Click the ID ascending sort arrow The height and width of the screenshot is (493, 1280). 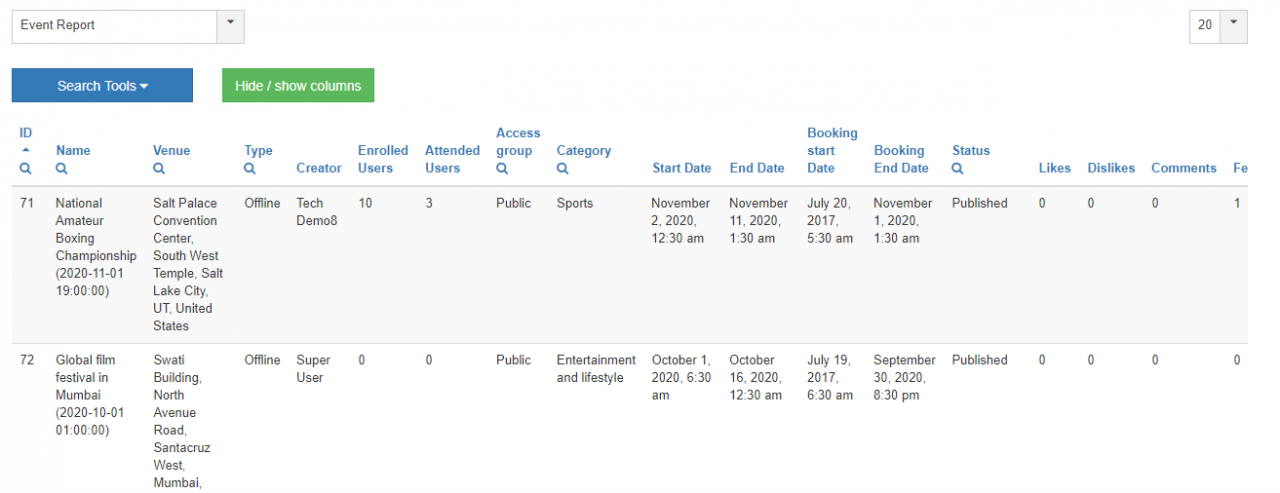pyautogui.click(x=26, y=150)
